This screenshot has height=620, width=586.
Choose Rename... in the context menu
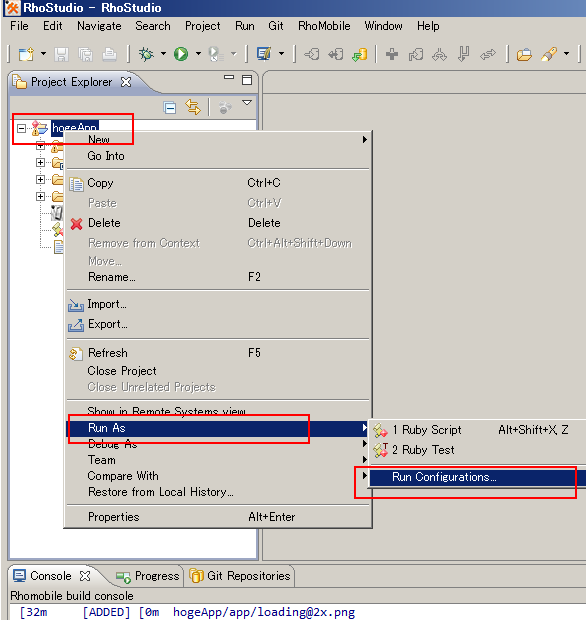coord(218,277)
